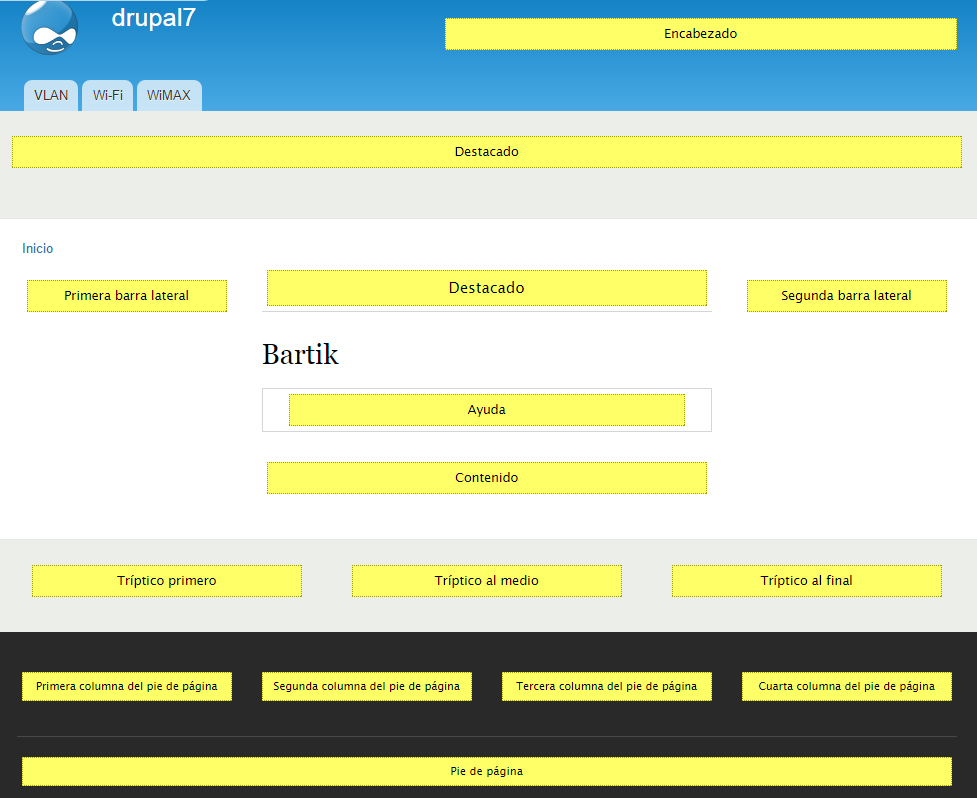The image size is (977, 798).
Task: Click the Drupal droplet logo
Action: click(49, 27)
